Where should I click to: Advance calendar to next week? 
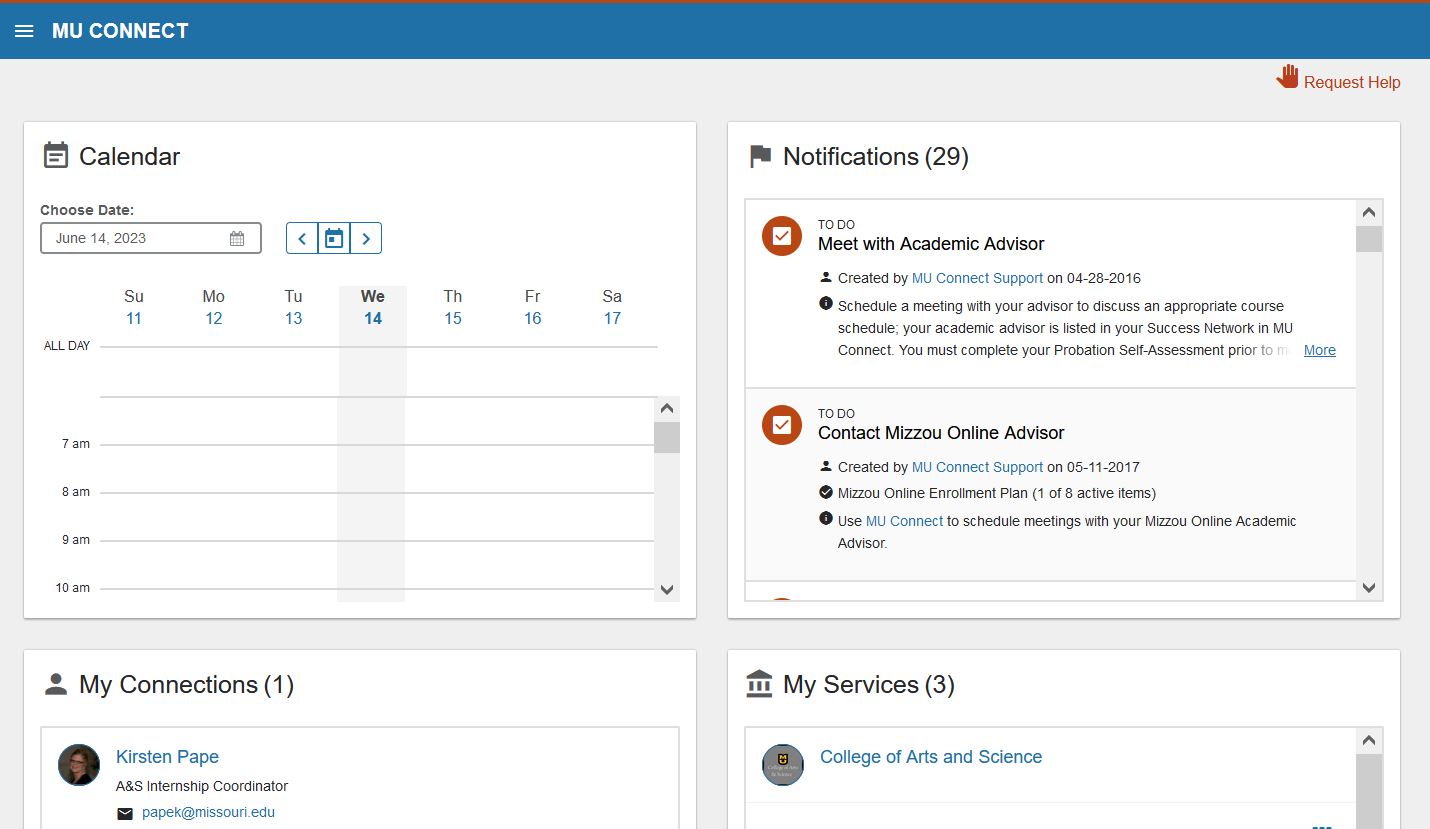[x=366, y=238]
